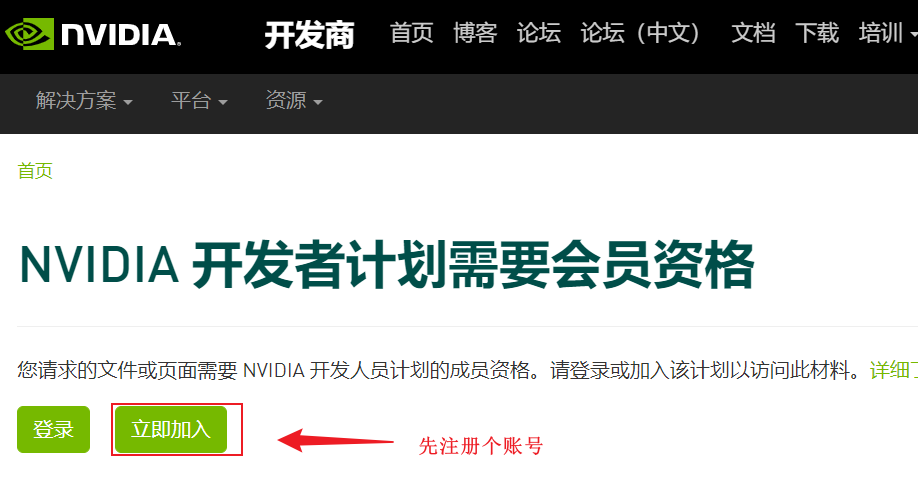Image resolution: width=918 pixels, height=477 pixels.
Task: Click the page heading NVIDIA 开发者计划需要会员资格
Action: [386, 265]
